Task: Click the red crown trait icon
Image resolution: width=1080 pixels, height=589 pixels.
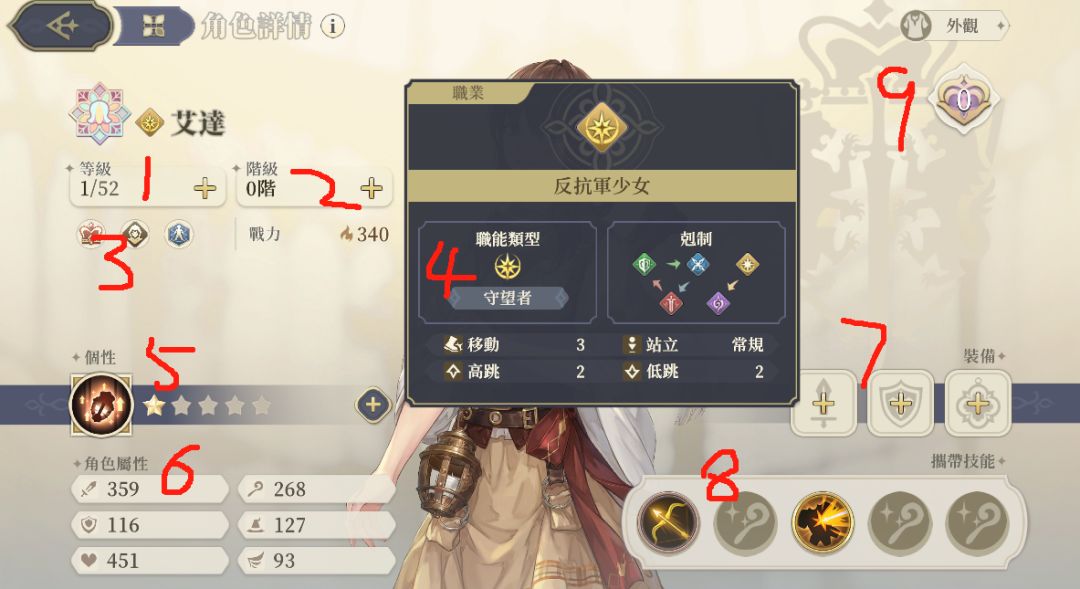Action: pyautogui.click(x=92, y=234)
